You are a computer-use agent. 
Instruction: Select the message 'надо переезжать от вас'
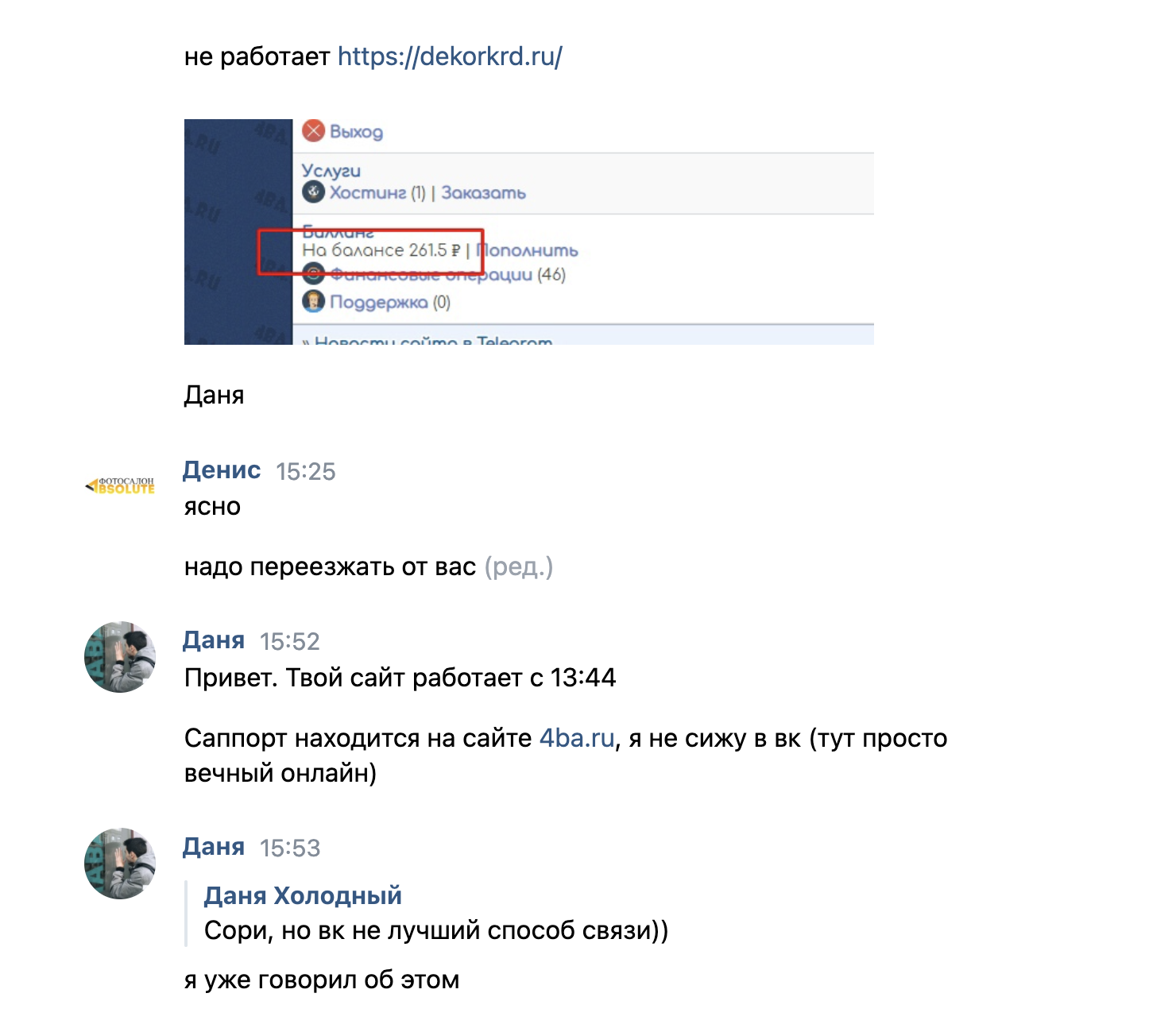(330, 566)
